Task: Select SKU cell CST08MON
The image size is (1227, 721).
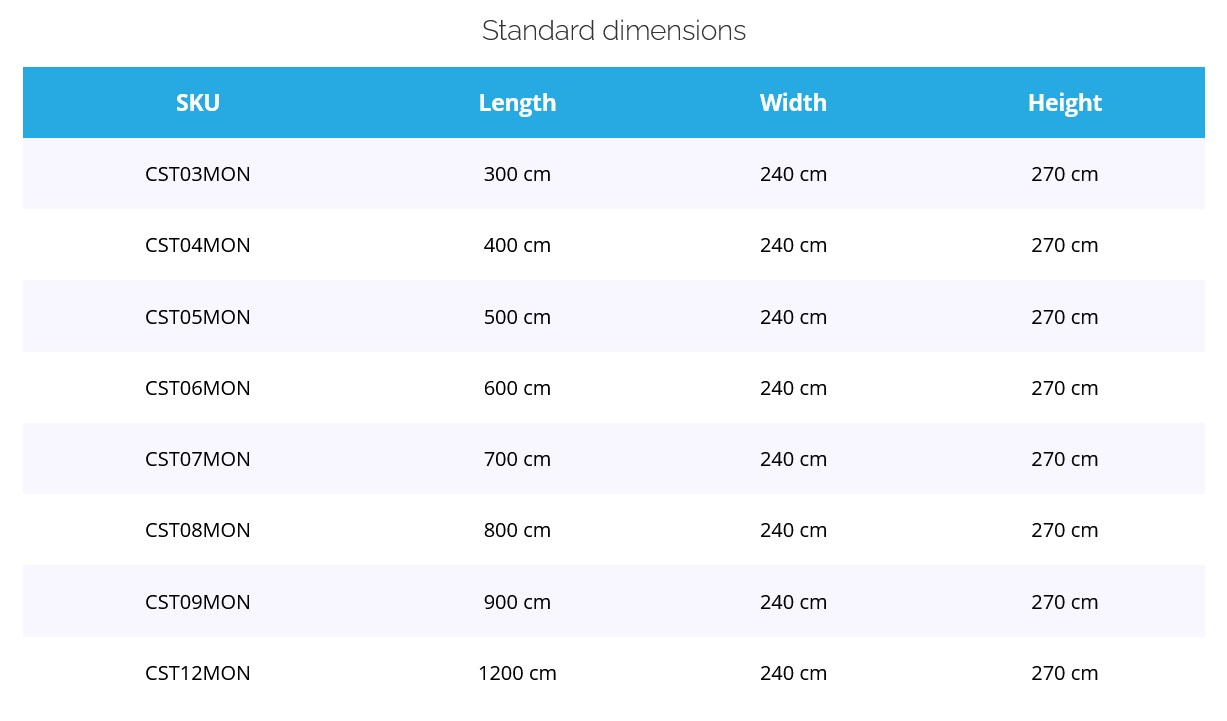Action: 198,530
